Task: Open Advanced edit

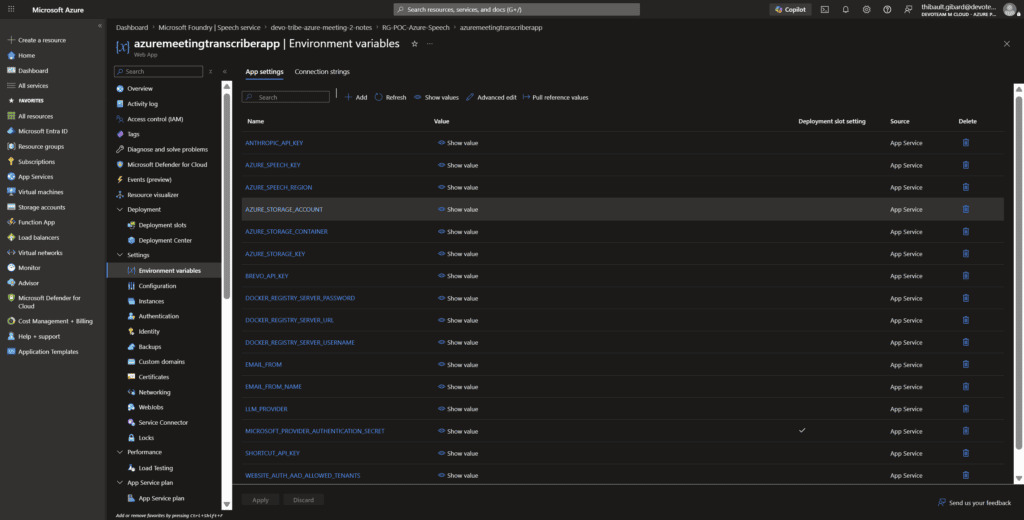Action: click(x=491, y=97)
